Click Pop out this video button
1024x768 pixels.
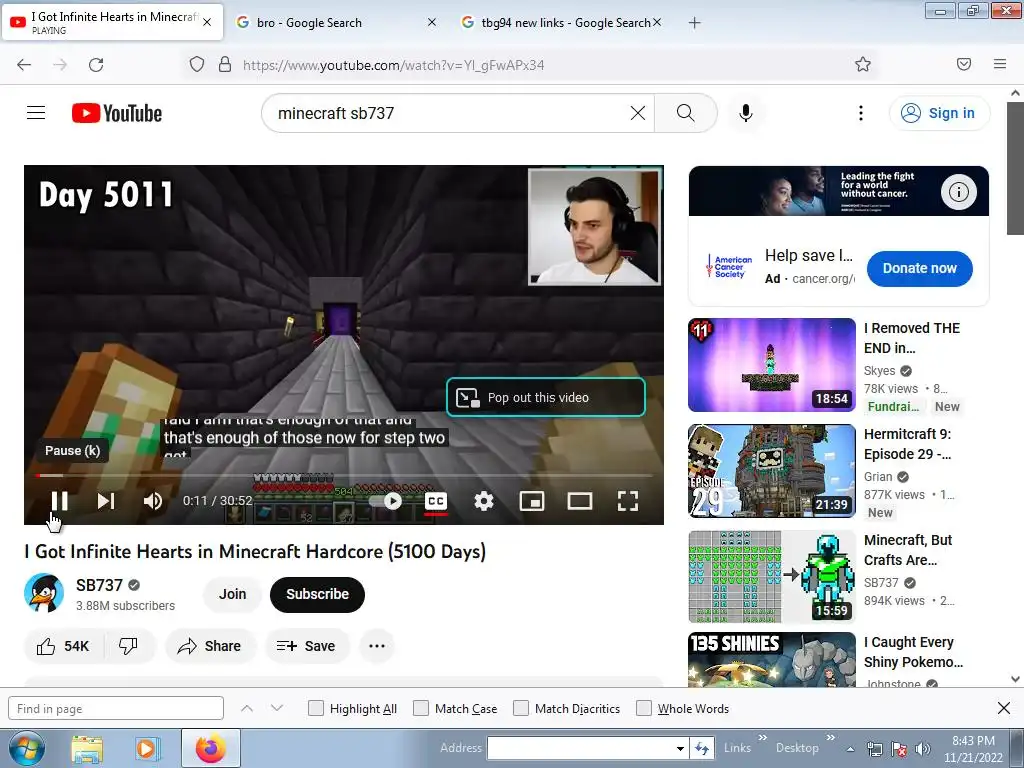coord(545,397)
